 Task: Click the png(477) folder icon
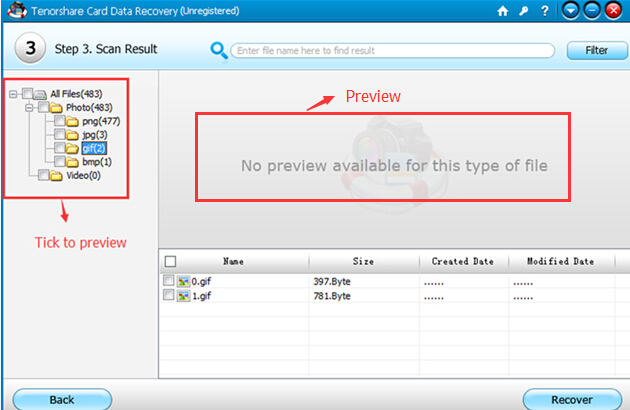73,121
